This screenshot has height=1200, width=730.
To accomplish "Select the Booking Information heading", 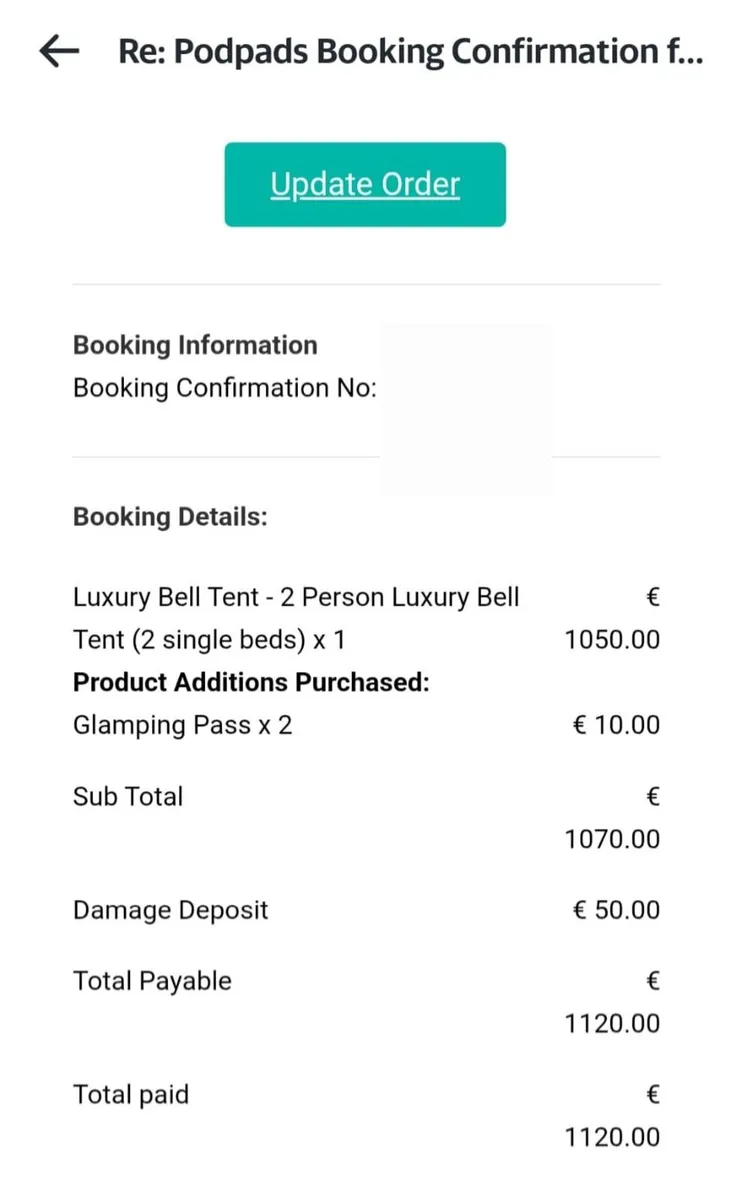I will click(x=195, y=345).
